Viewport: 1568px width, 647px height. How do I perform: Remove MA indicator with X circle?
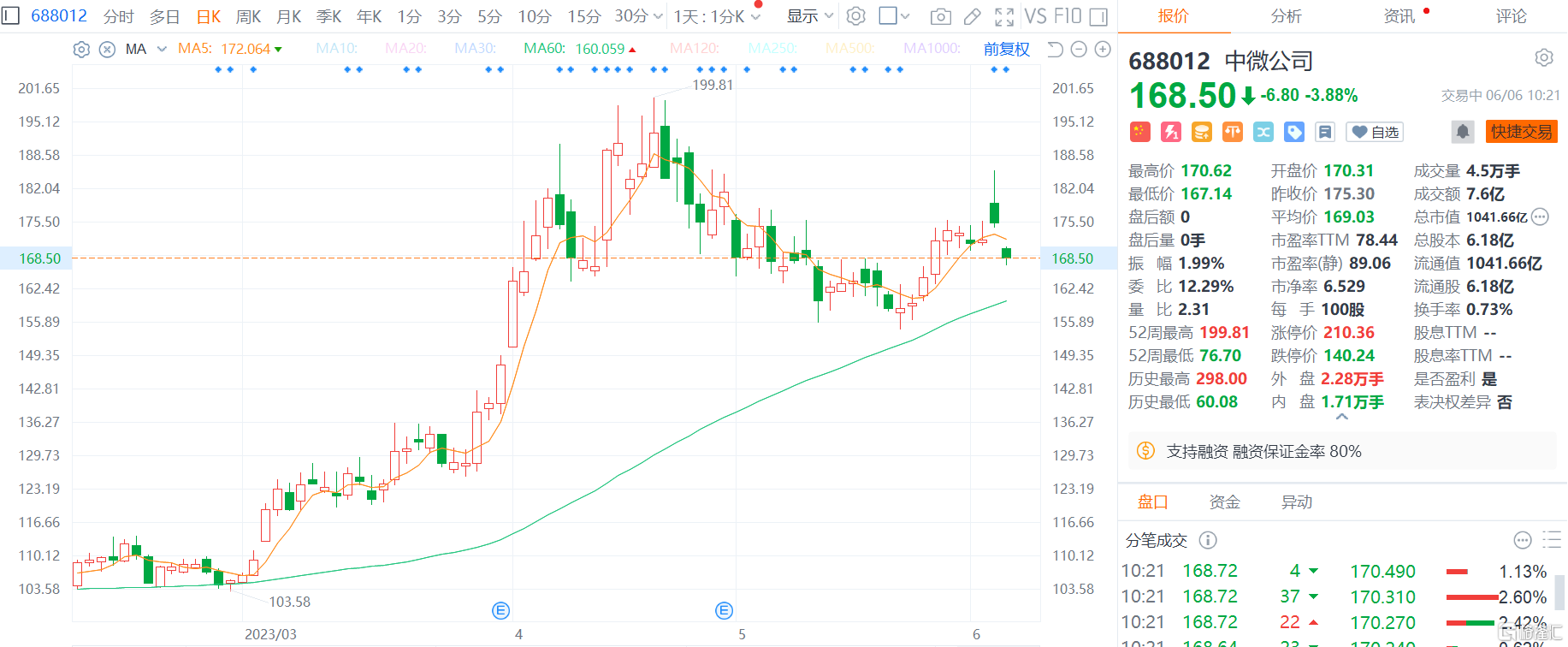point(107,50)
